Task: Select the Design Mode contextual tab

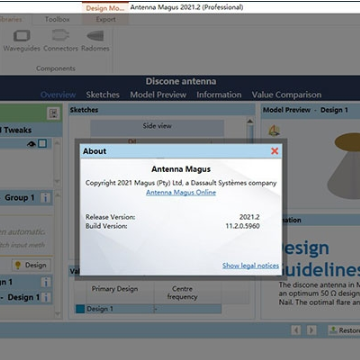Action: (x=105, y=8)
